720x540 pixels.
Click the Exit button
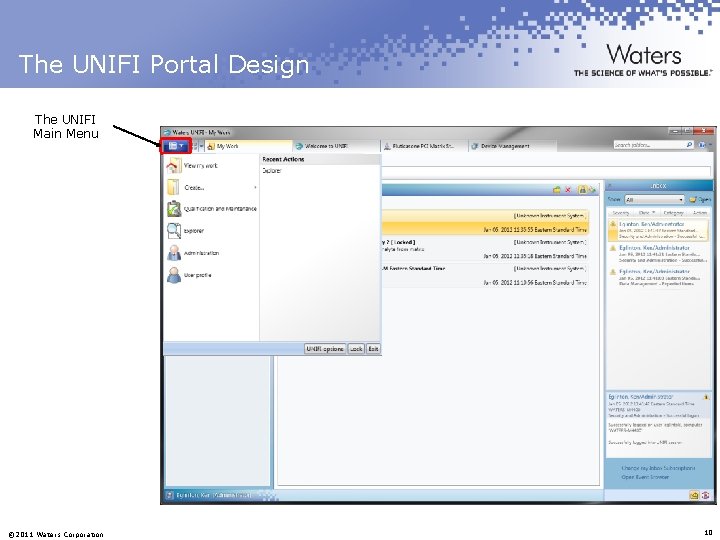pyautogui.click(x=373, y=349)
